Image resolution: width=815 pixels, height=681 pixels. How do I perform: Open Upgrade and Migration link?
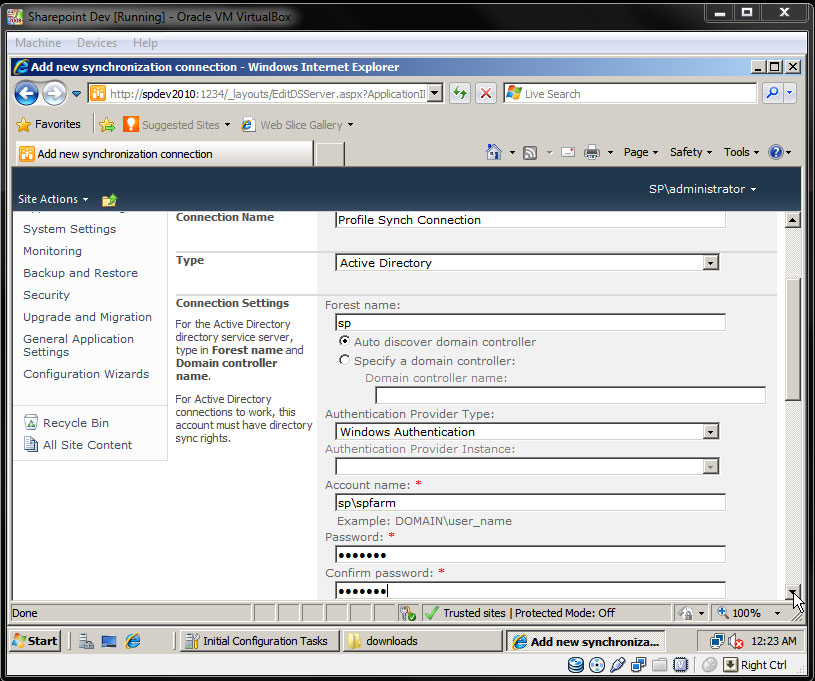pos(87,317)
